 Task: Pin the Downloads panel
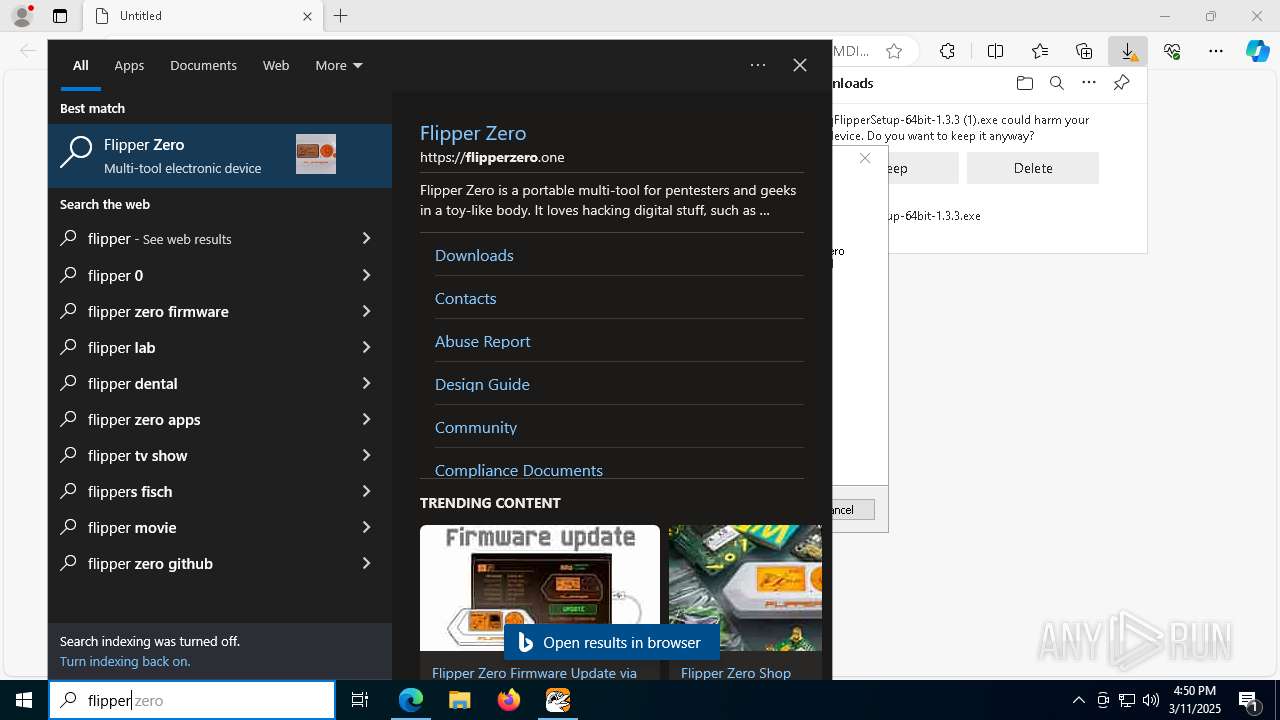coord(1121,83)
